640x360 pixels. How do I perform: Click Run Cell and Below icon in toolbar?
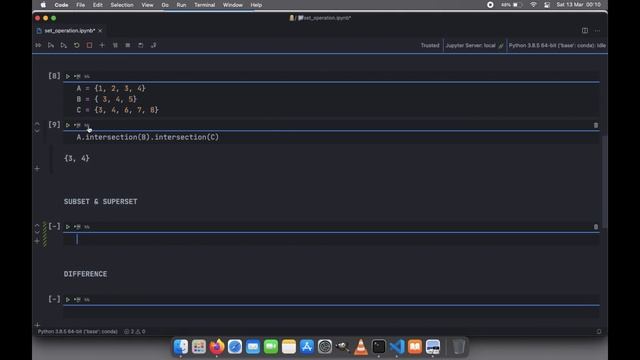(64, 45)
